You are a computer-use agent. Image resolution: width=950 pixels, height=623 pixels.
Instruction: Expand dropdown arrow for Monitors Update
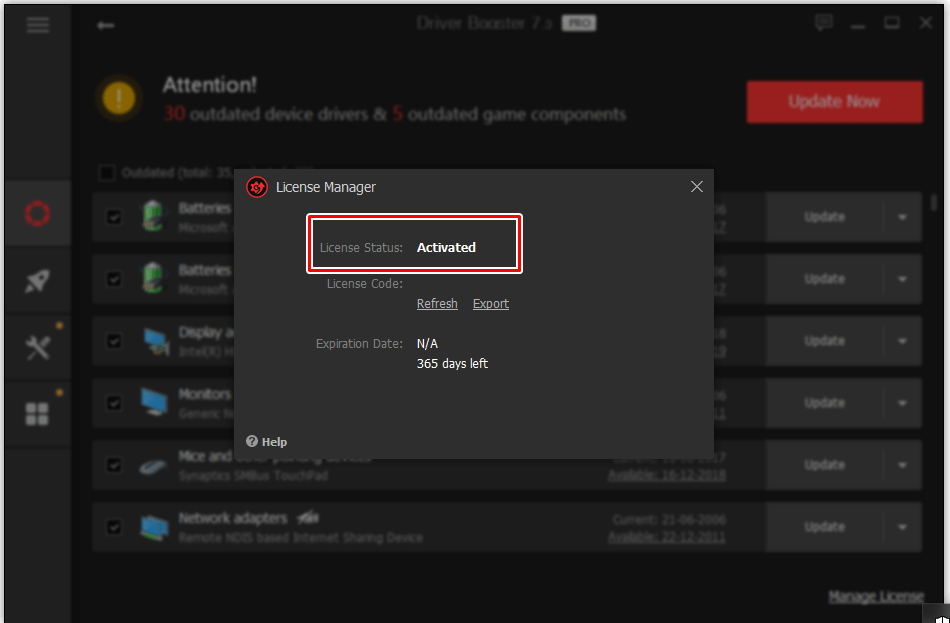(902, 403)
